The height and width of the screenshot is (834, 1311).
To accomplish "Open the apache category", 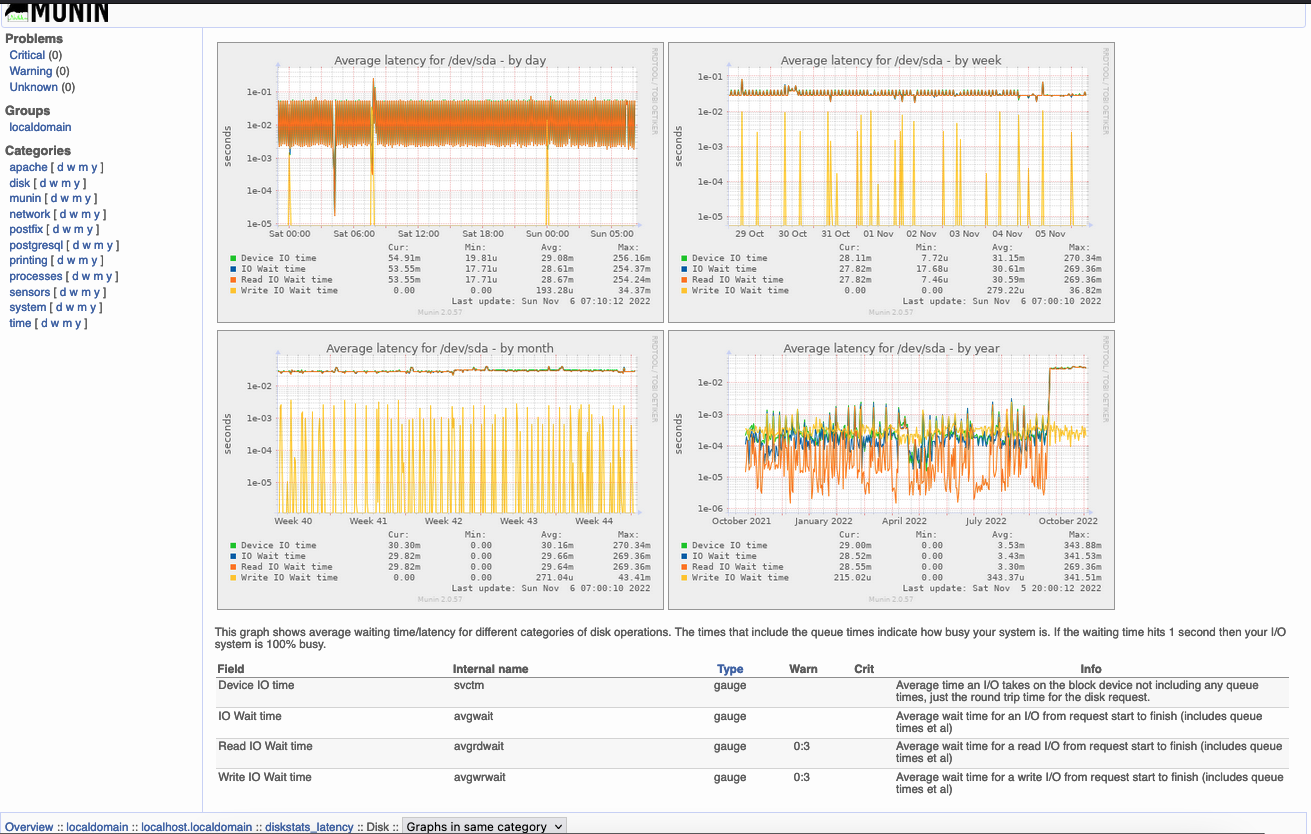I will coord(28,168).
